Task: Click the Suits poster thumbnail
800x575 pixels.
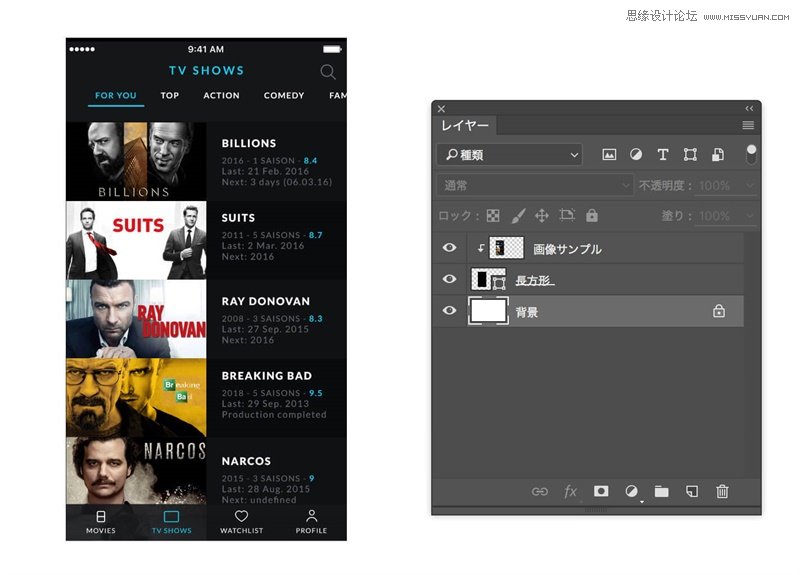Action: (136, 240)
